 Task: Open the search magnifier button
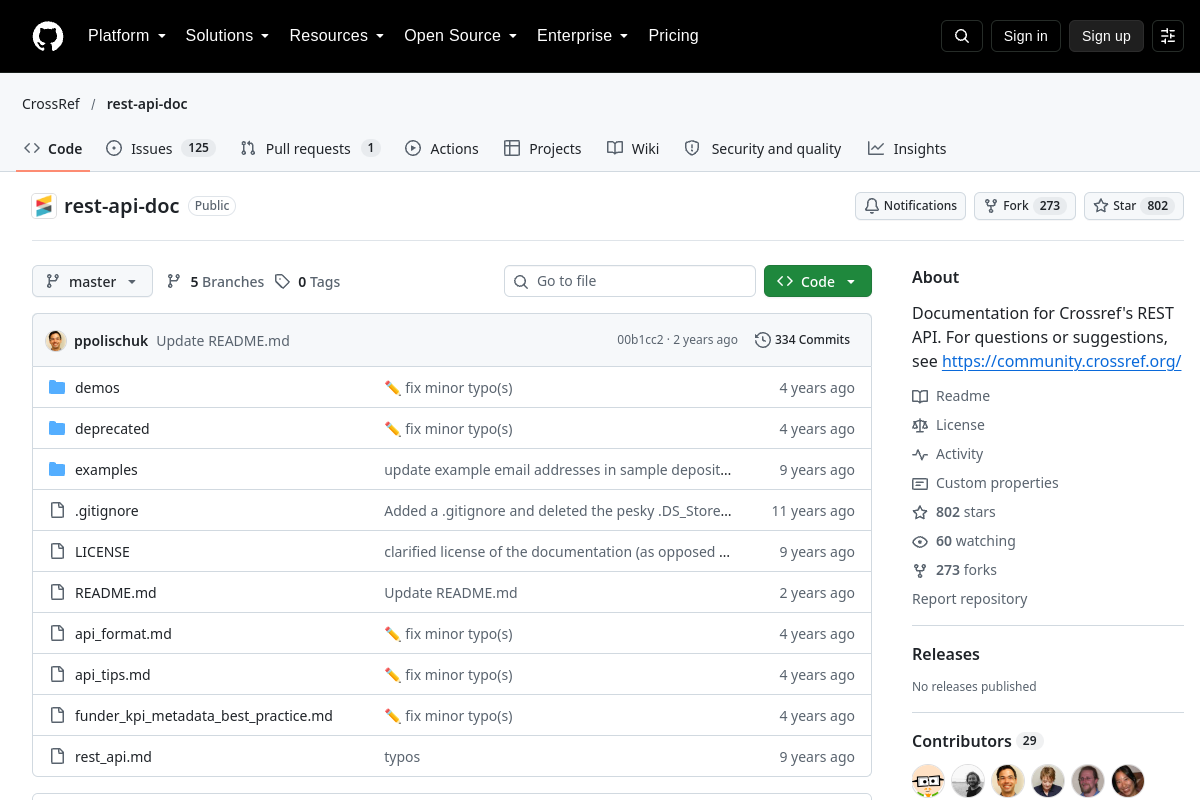click(x=962, y=36)
